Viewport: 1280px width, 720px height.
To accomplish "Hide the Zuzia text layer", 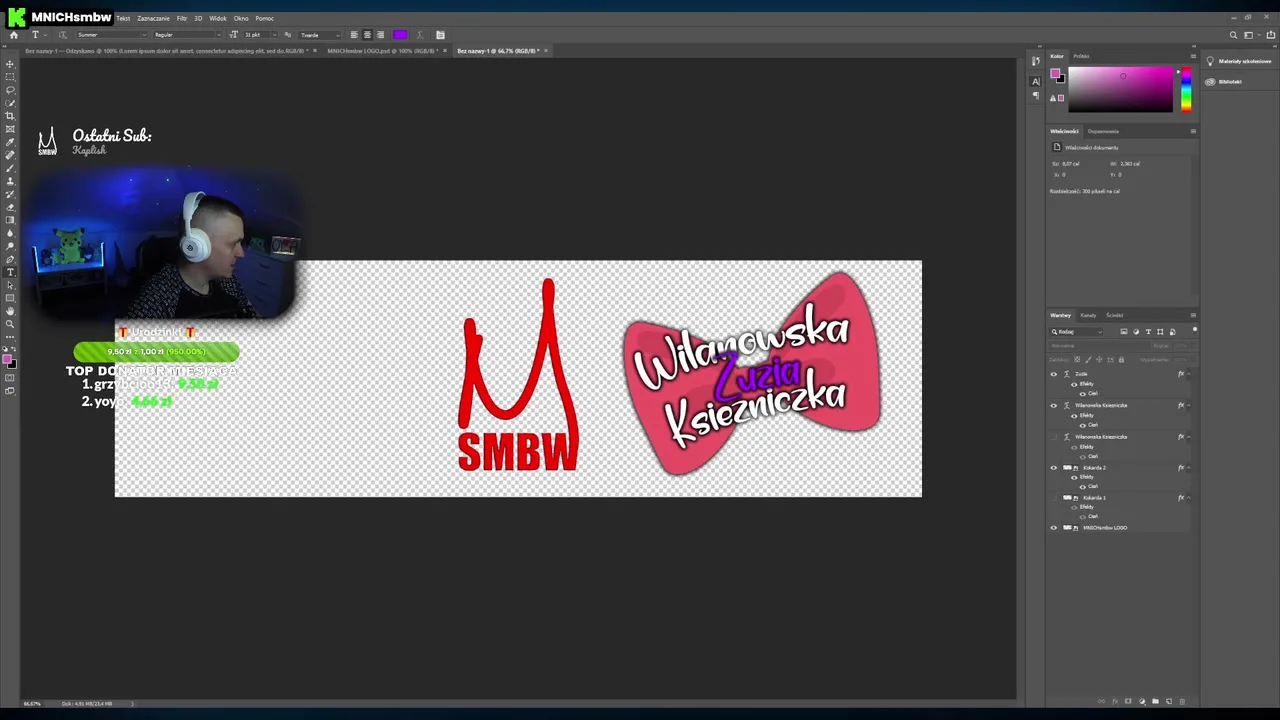I will [1053, 374].
